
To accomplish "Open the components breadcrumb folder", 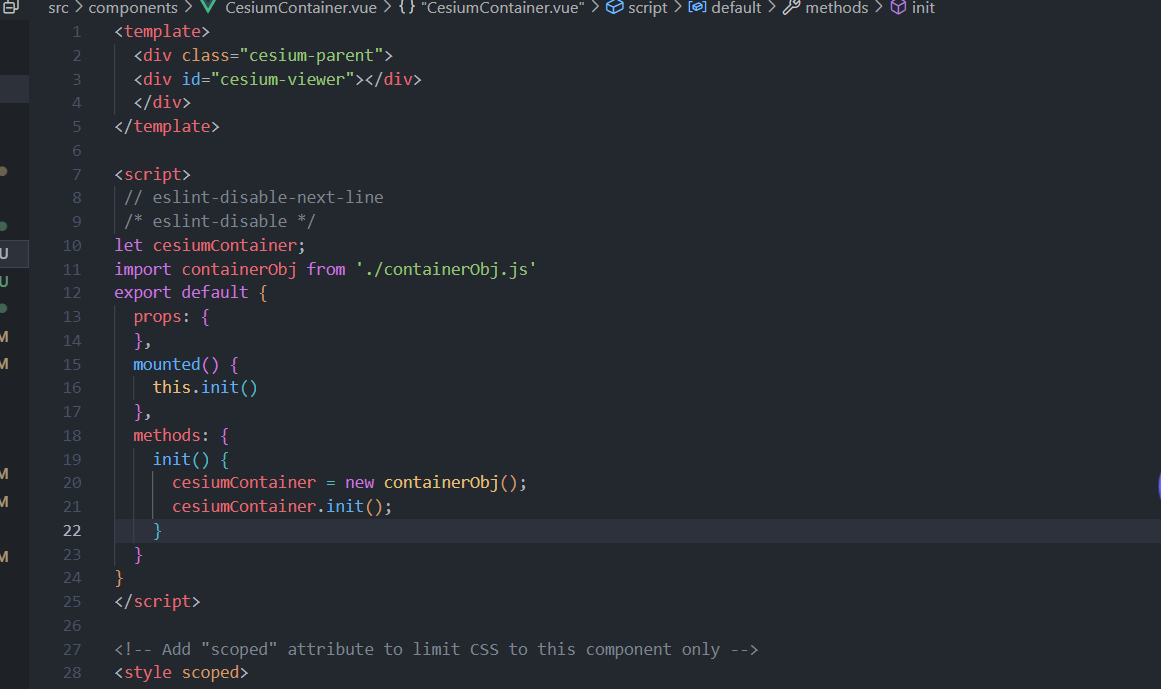I will [x=133, y=8].
